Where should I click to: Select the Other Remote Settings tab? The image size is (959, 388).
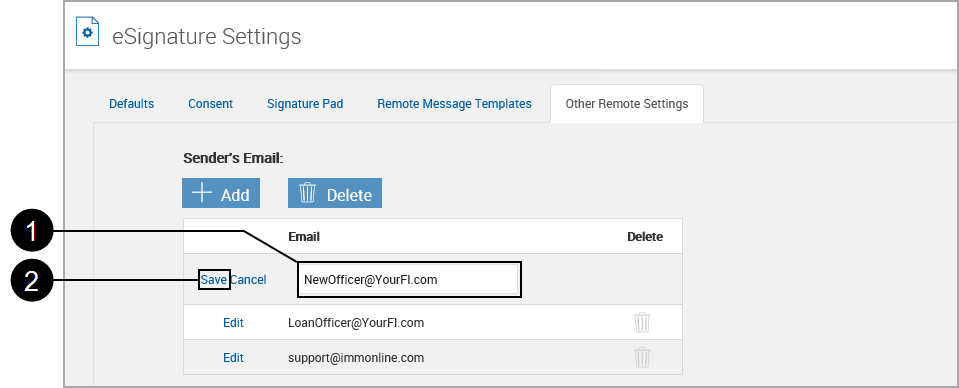click(627, 104)
